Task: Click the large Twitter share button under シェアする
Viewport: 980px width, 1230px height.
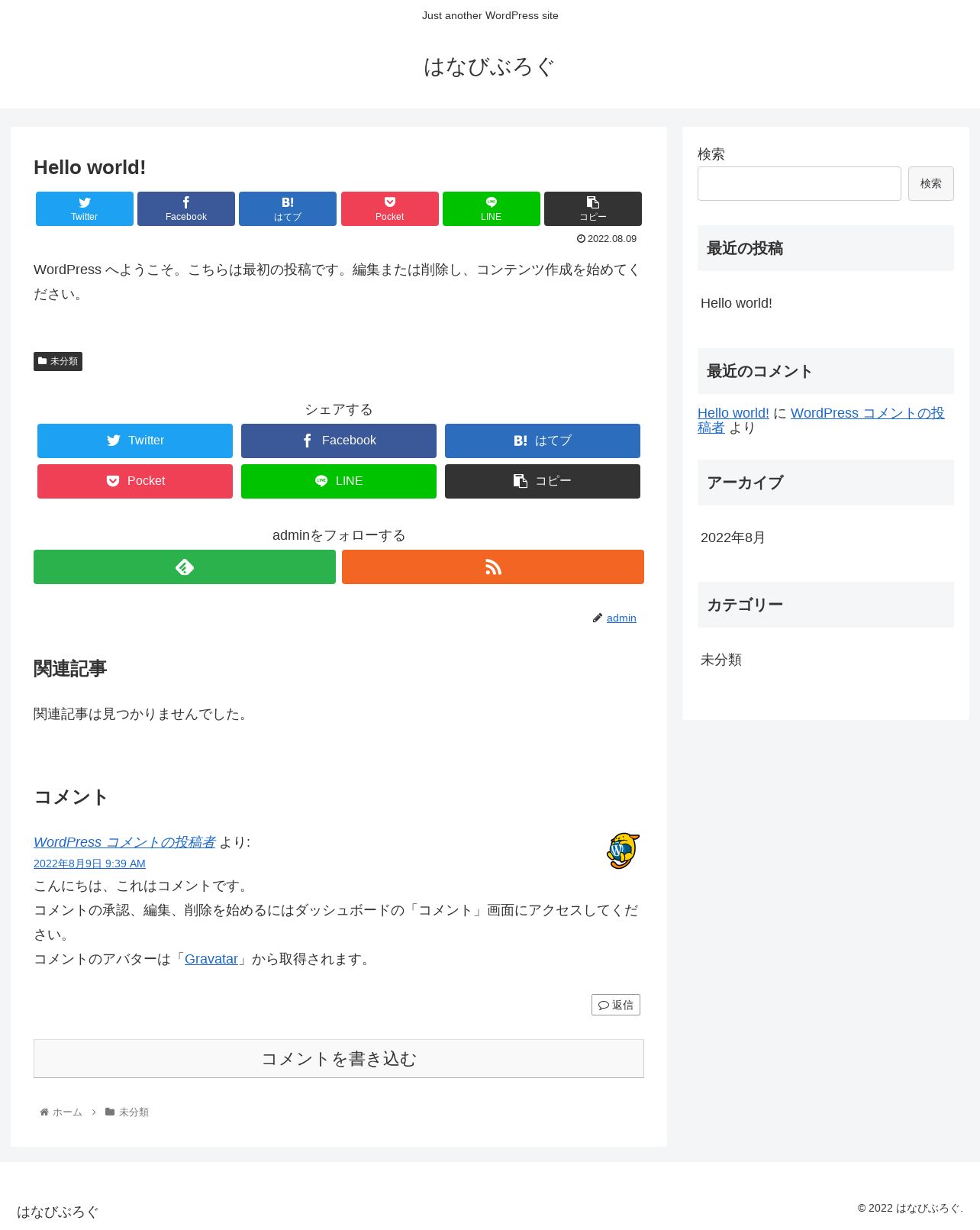Action: (135, 441)
